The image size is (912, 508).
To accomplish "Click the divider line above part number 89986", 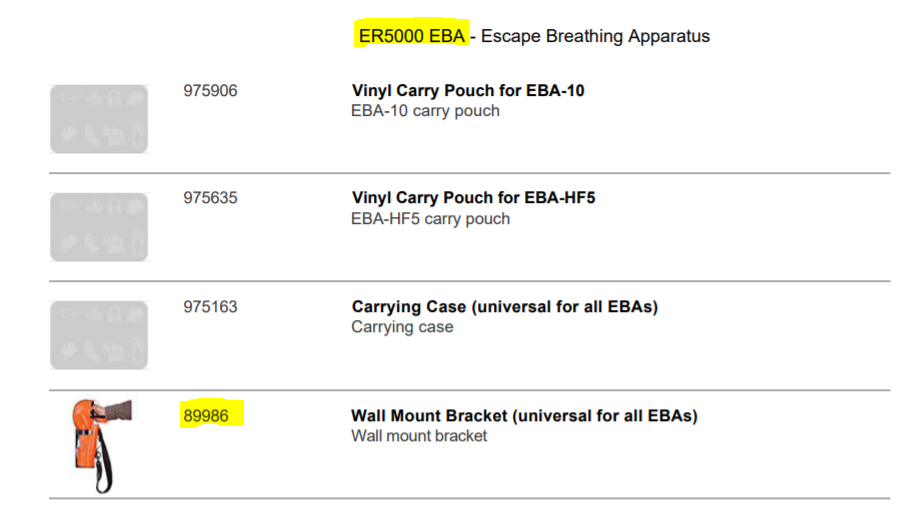I will [469, 390].
